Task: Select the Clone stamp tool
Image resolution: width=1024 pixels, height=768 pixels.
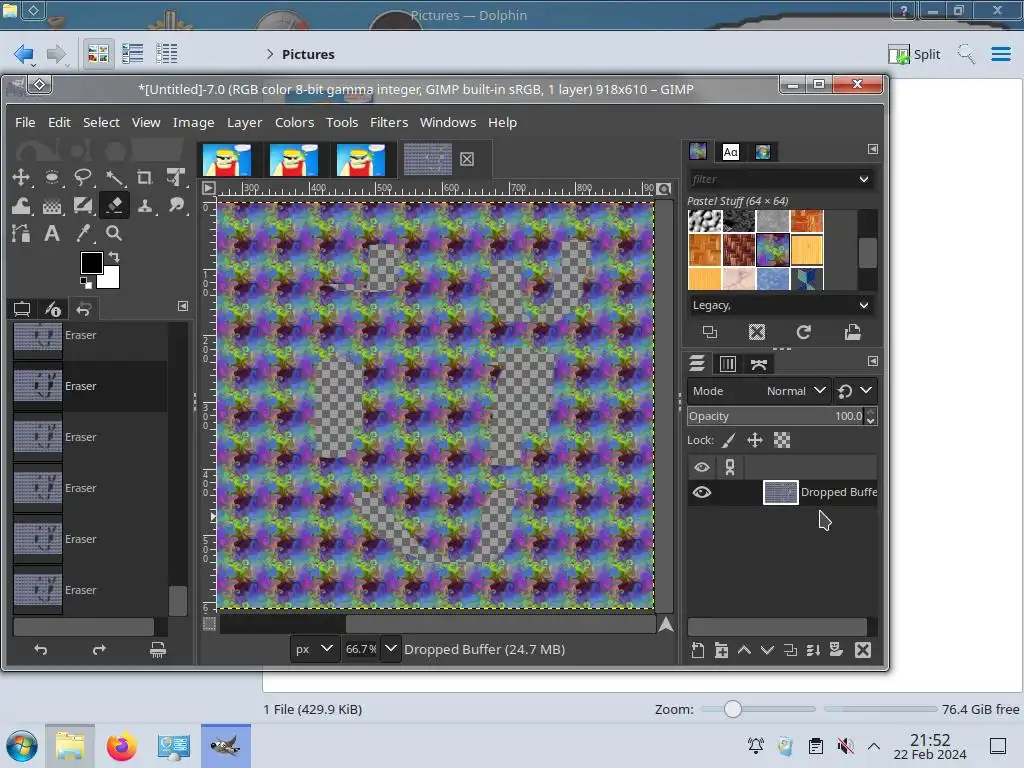Action: pyautogui.click(x=145, y=206)
